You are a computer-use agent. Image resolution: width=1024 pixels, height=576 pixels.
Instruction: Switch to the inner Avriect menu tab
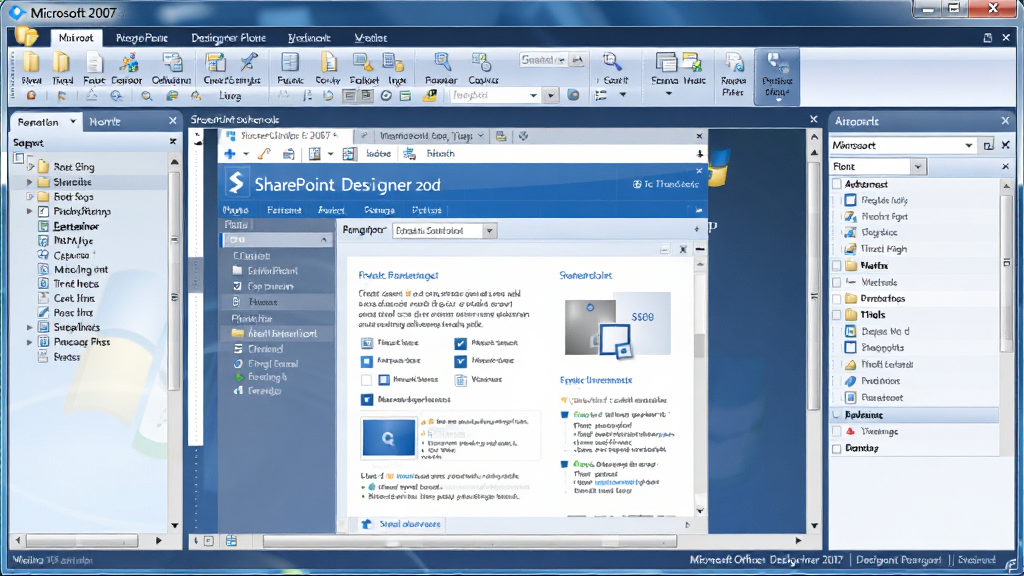pos(331,210)
